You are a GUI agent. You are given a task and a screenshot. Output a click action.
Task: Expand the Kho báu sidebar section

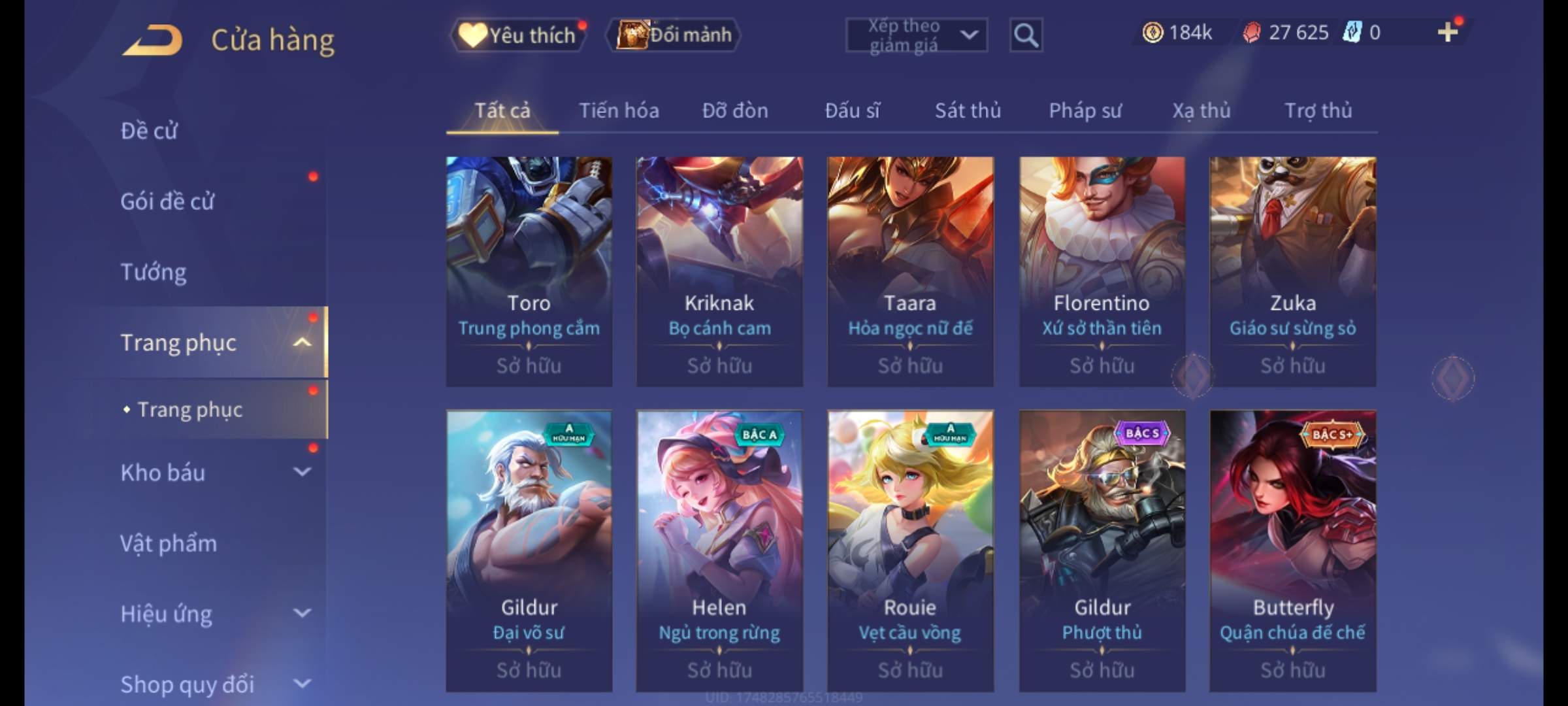click(302, 472)
